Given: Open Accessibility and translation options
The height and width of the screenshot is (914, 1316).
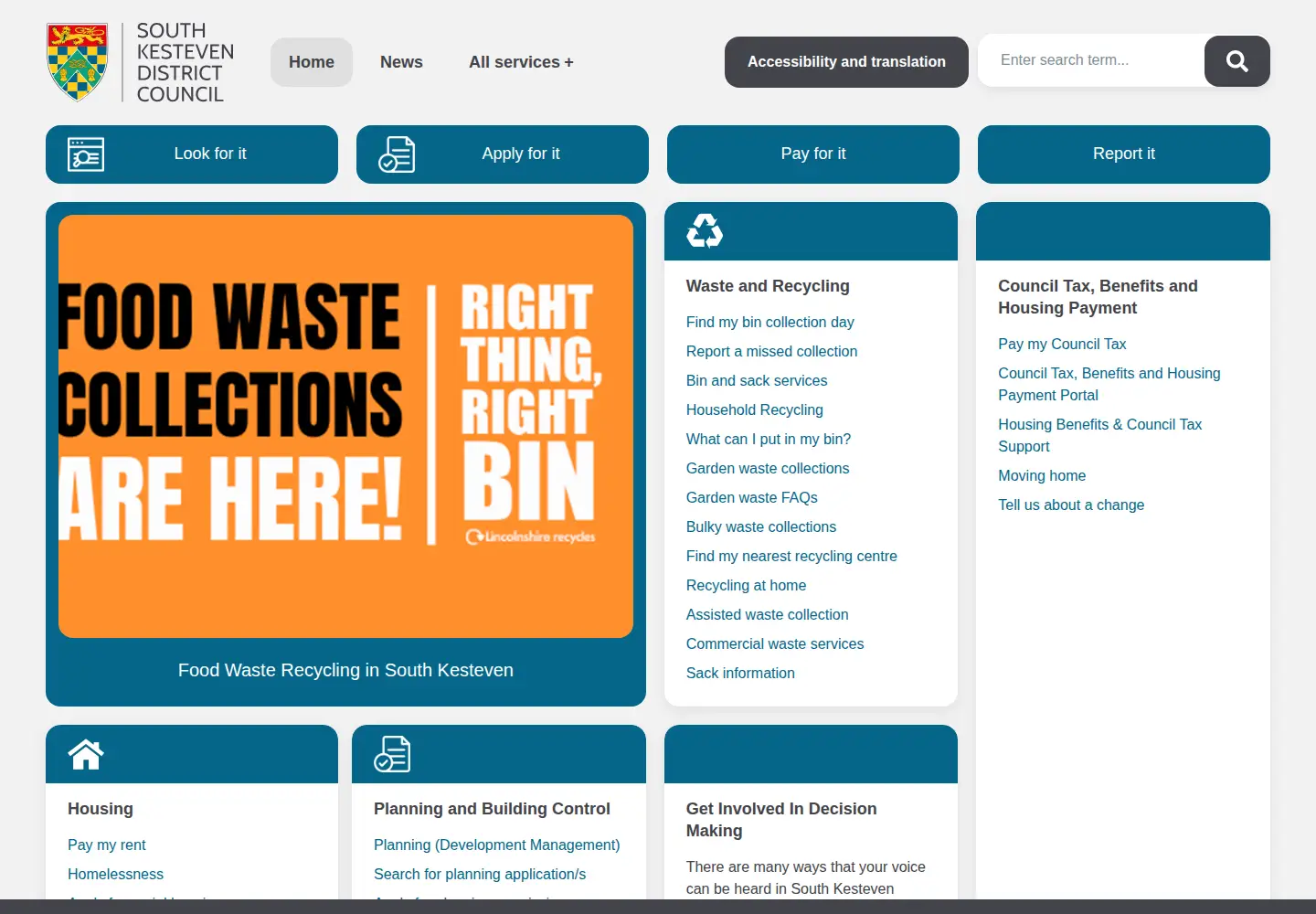Looking at the screenshot, I should 846,62.
